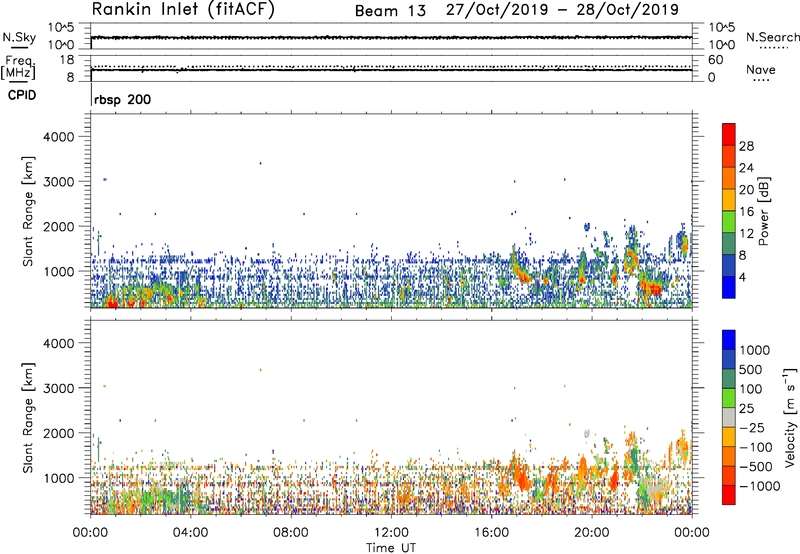
Task: Click the 'Power [dB]' colorbar label
Action: pyautogui.click(x=764, y=211)
